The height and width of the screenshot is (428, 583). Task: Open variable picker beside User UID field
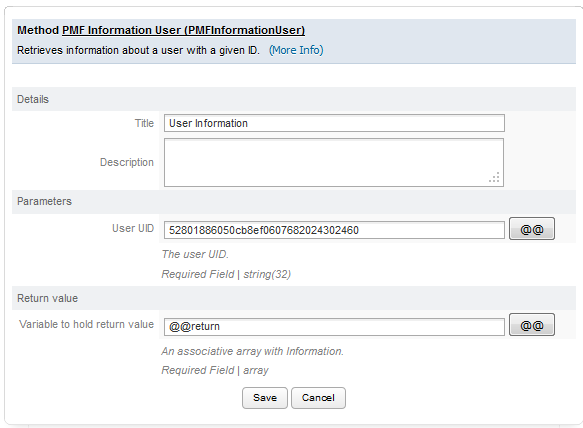pos(532,229)
